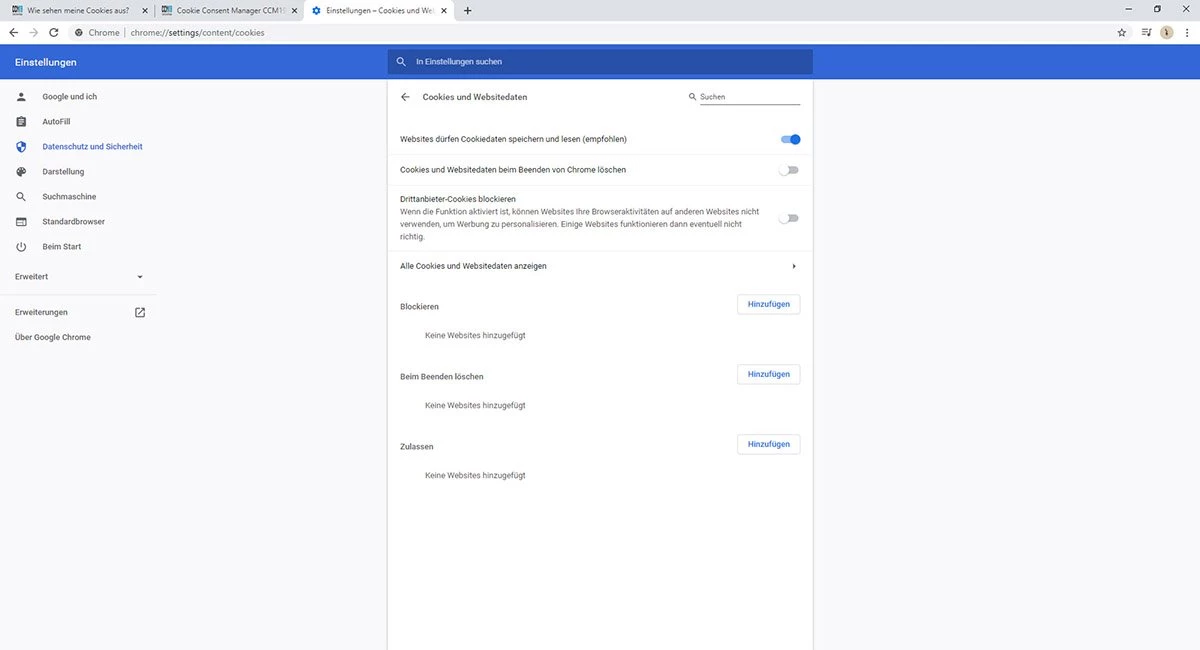Screen dimensions: 1200x650
Task: Click the Datenschutz und Sicherheit shield icon
Action: (x=21, y=147)
